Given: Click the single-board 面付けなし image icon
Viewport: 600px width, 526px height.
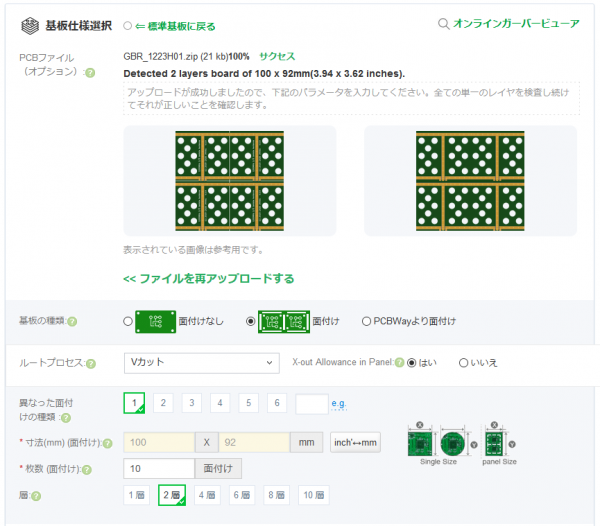Looking at the screenshot, I should tap(155, 321).
